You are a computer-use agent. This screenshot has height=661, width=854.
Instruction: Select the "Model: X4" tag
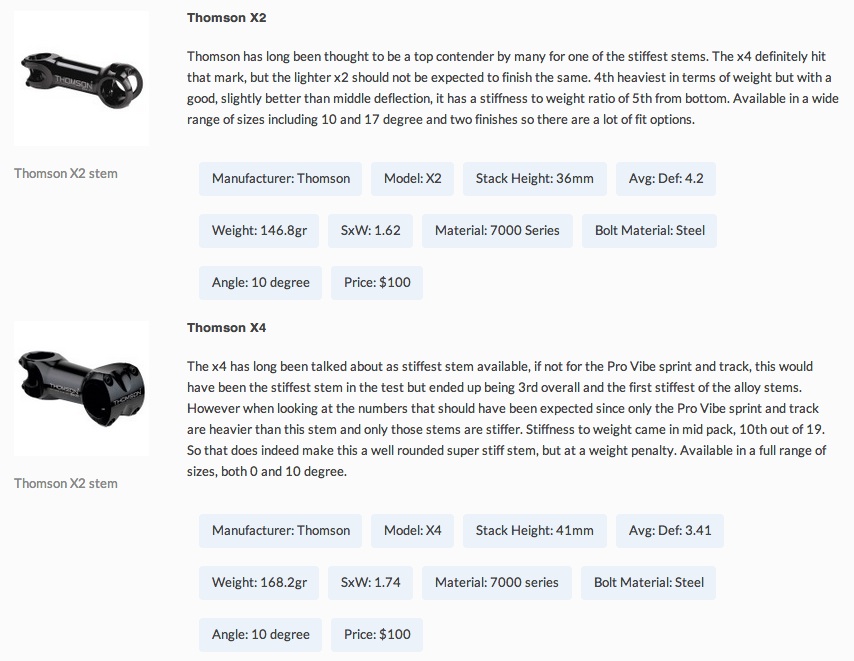[412, 531]
